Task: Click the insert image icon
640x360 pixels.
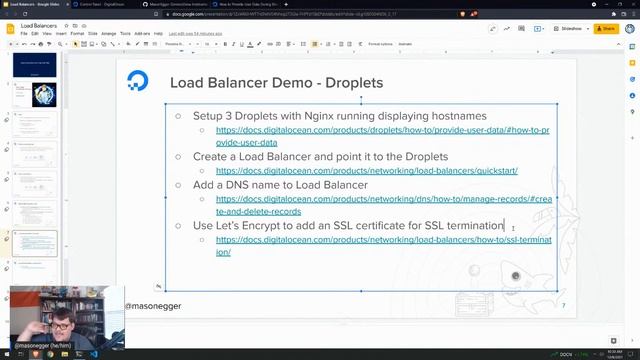Action: click(92, 44)
